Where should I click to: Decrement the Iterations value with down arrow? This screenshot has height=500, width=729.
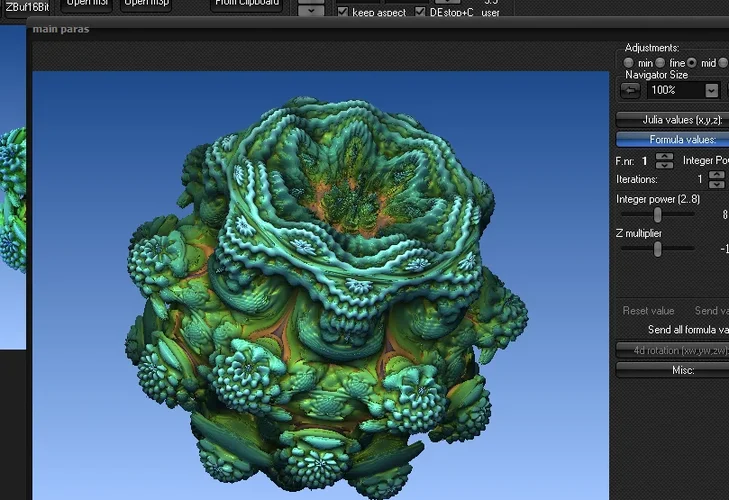[x=717, y=185]
